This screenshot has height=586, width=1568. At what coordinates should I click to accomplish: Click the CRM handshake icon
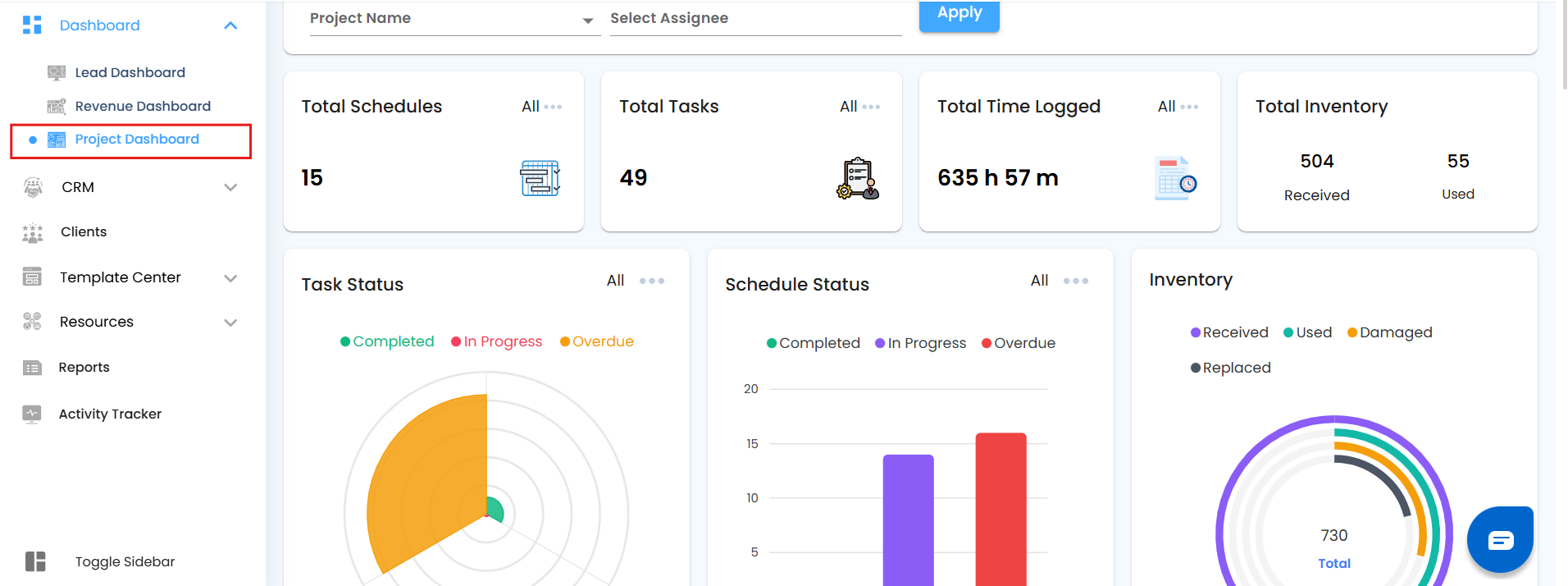(x=33, y=187)
